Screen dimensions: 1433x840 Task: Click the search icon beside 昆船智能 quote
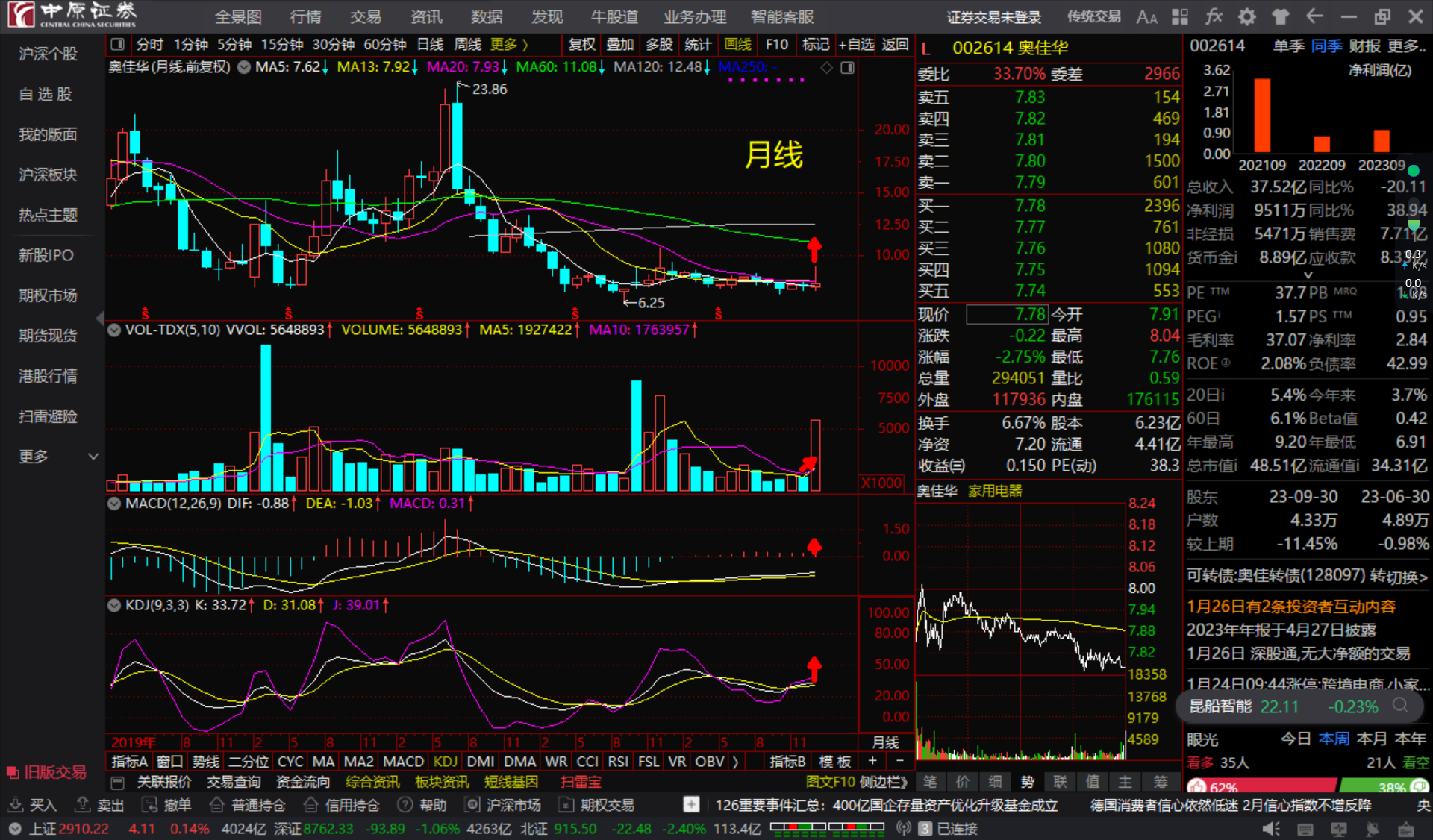pyautogui.click(x=1401, y=705)
